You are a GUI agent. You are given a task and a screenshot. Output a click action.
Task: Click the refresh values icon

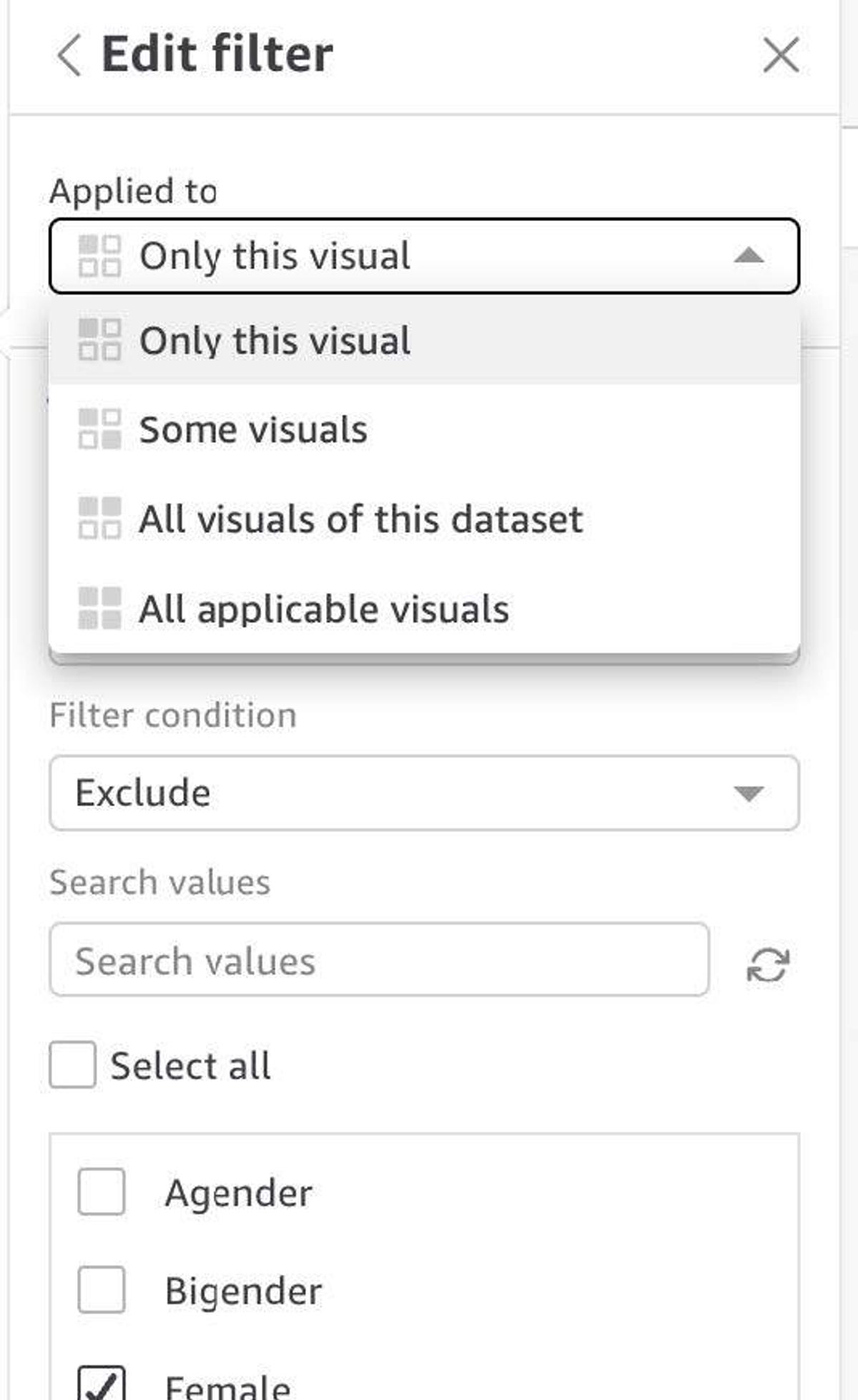(x=768, y=964)
